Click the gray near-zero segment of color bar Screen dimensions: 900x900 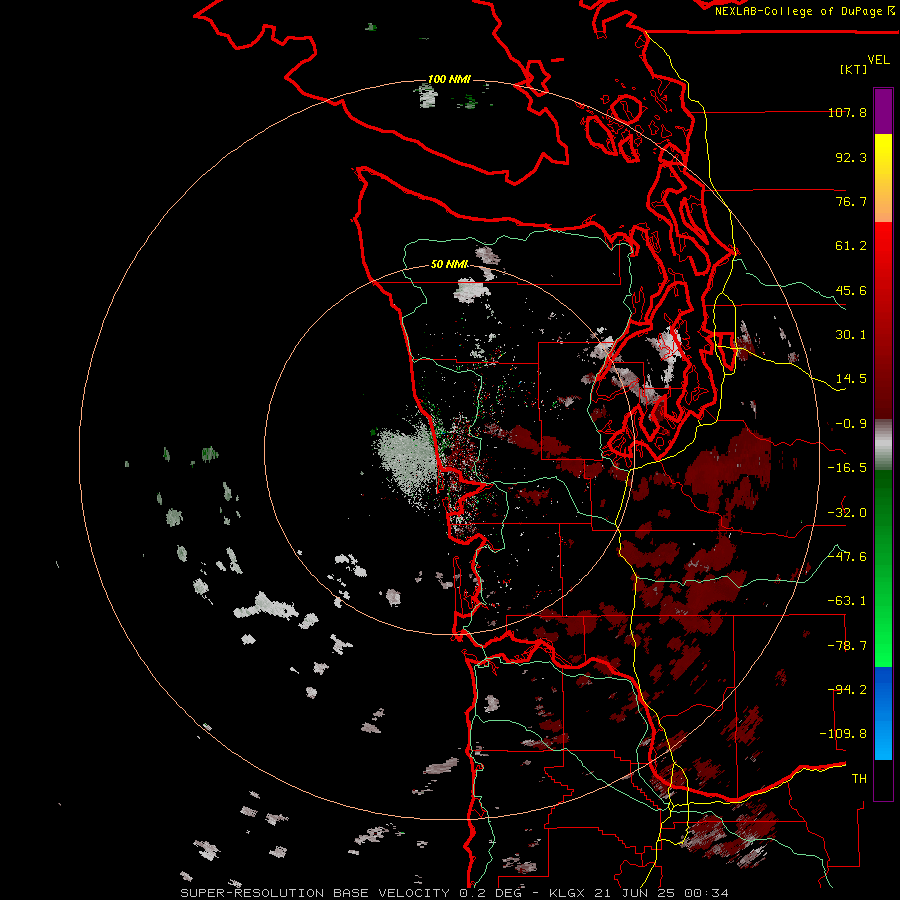click(883, 445)
